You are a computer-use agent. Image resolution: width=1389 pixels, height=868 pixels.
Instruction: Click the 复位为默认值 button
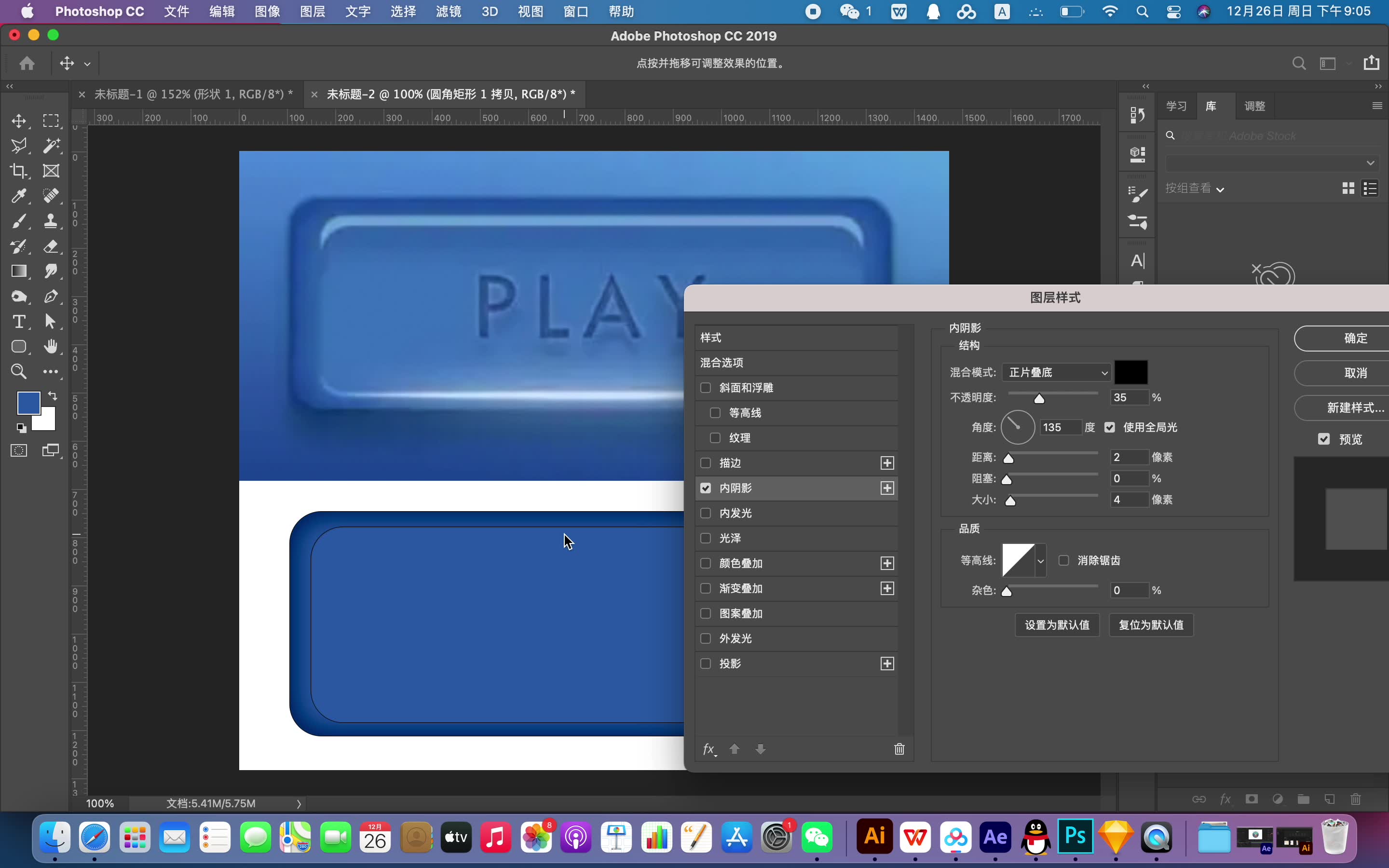[x=1151, y=624]
